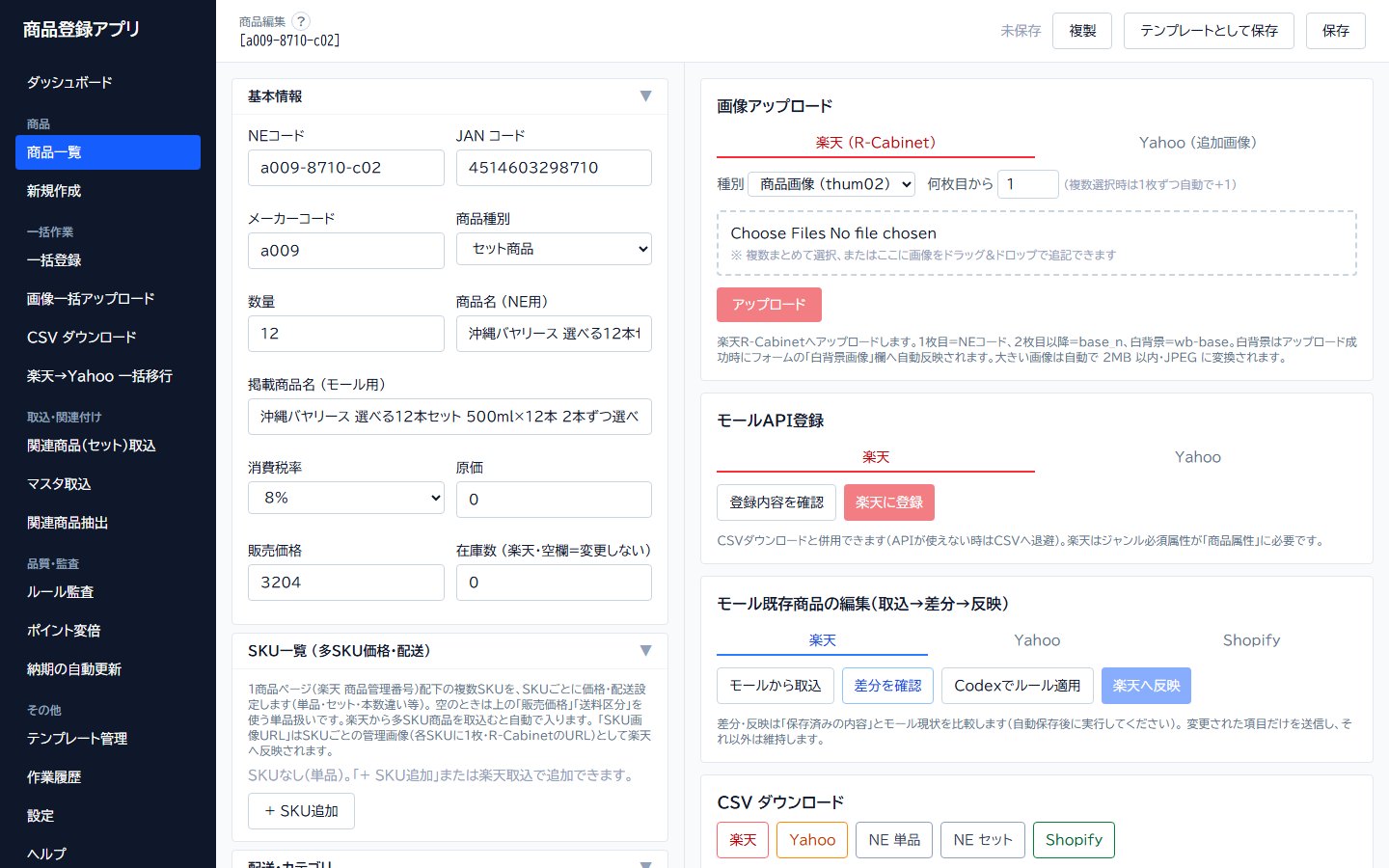
Task: Open the 商品種別 dropdown
Action: pyautogui.click(x=554, y=249)
